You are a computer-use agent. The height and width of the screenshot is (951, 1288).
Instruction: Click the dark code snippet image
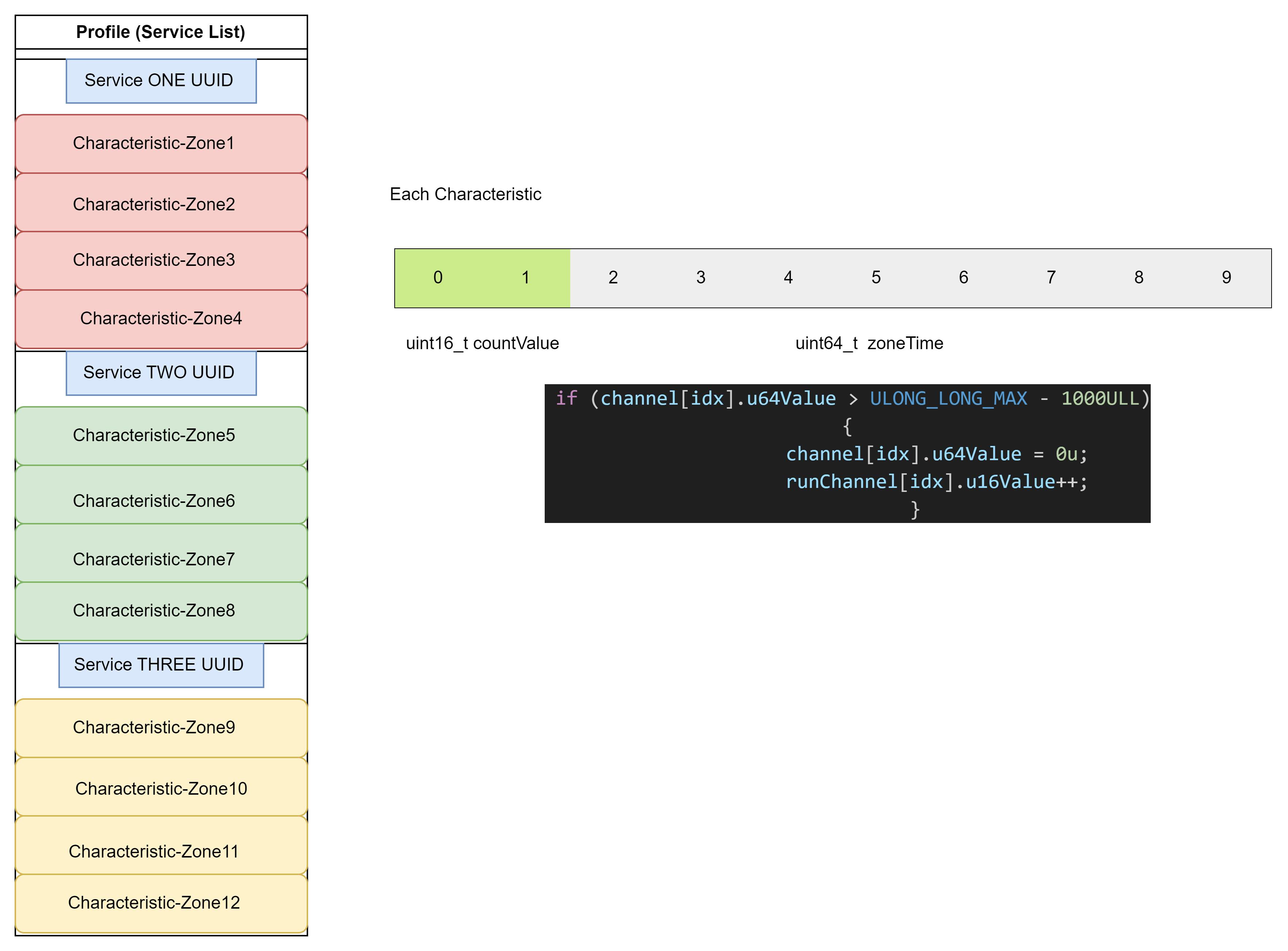(847, 454)
